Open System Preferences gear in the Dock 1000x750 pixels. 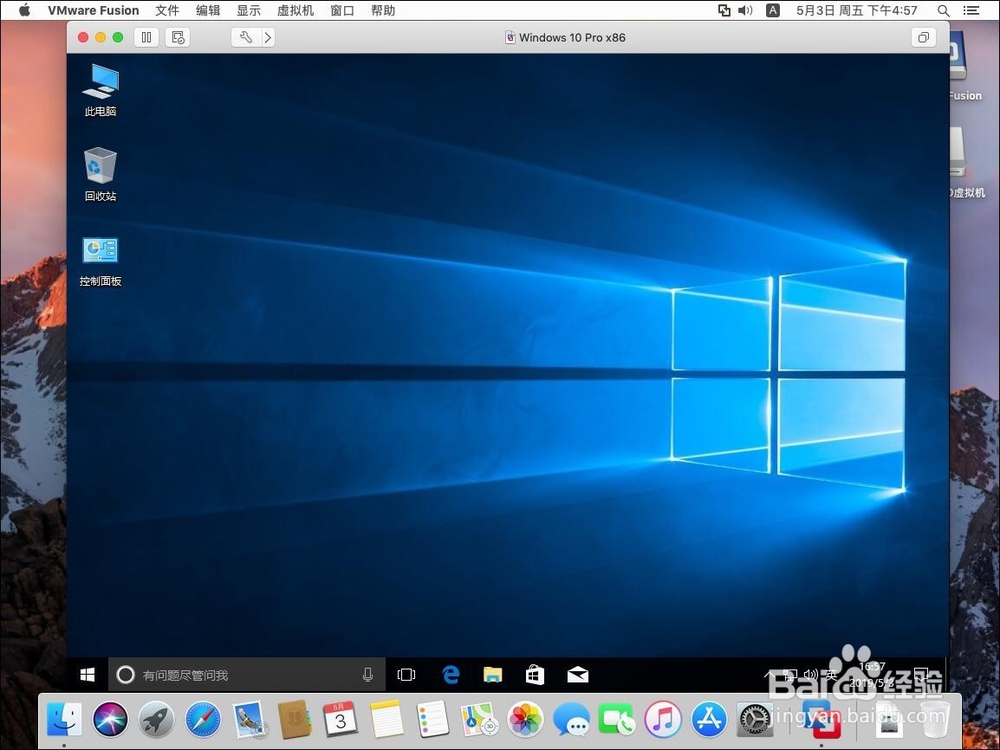click(755, 719)
